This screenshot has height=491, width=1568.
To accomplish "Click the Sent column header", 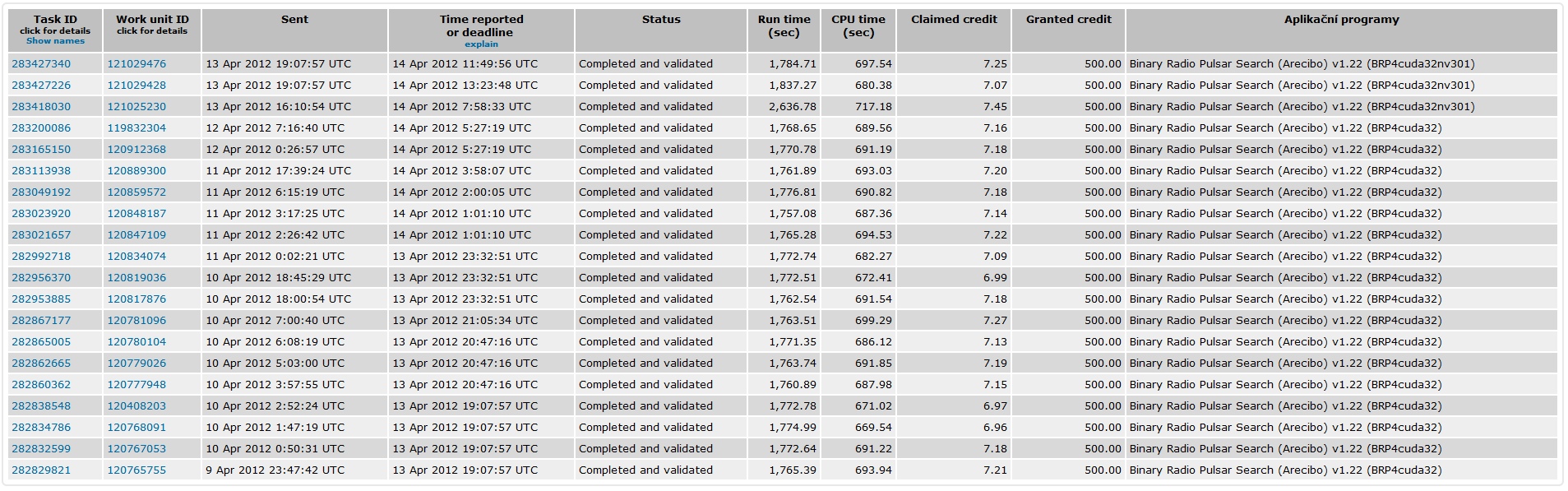I will point(294,20).
